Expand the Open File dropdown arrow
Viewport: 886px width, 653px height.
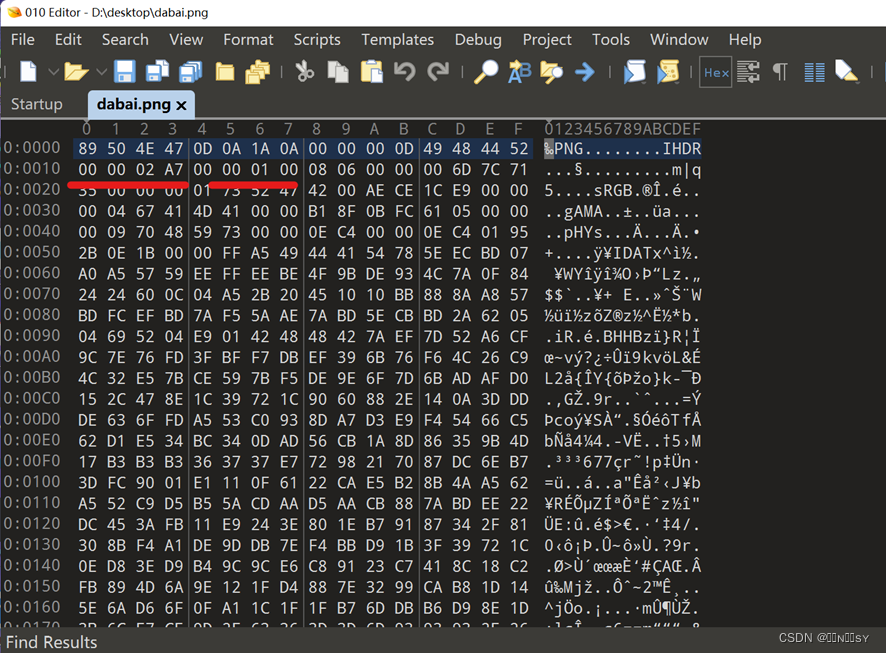pos(99,73)
